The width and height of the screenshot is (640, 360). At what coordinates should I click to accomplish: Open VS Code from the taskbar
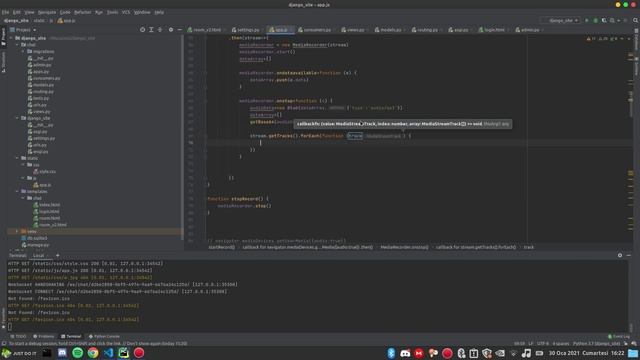coord(108,353)
